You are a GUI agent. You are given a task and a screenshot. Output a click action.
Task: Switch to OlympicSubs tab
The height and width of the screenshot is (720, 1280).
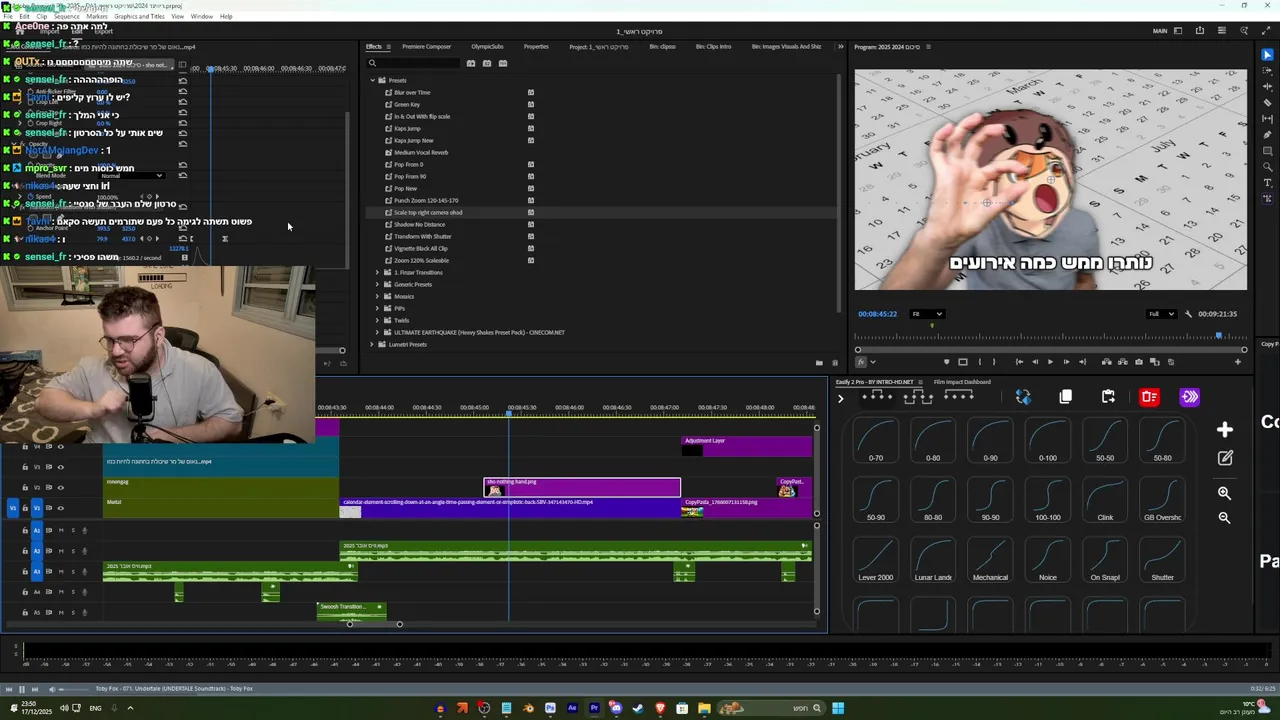click(x=487, y=47)
